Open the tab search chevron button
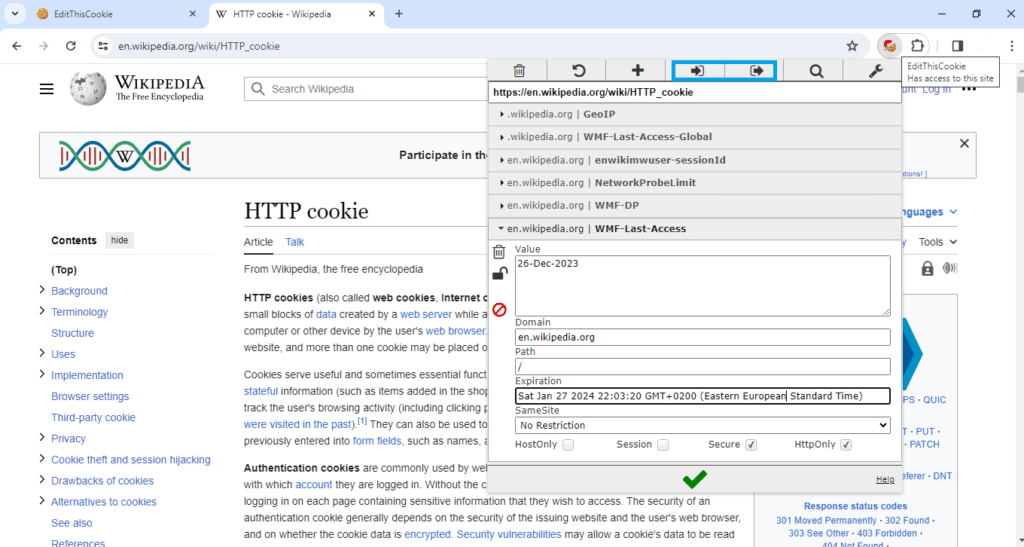The width and height of the screenshot is (1024, 547). [14, 14]
